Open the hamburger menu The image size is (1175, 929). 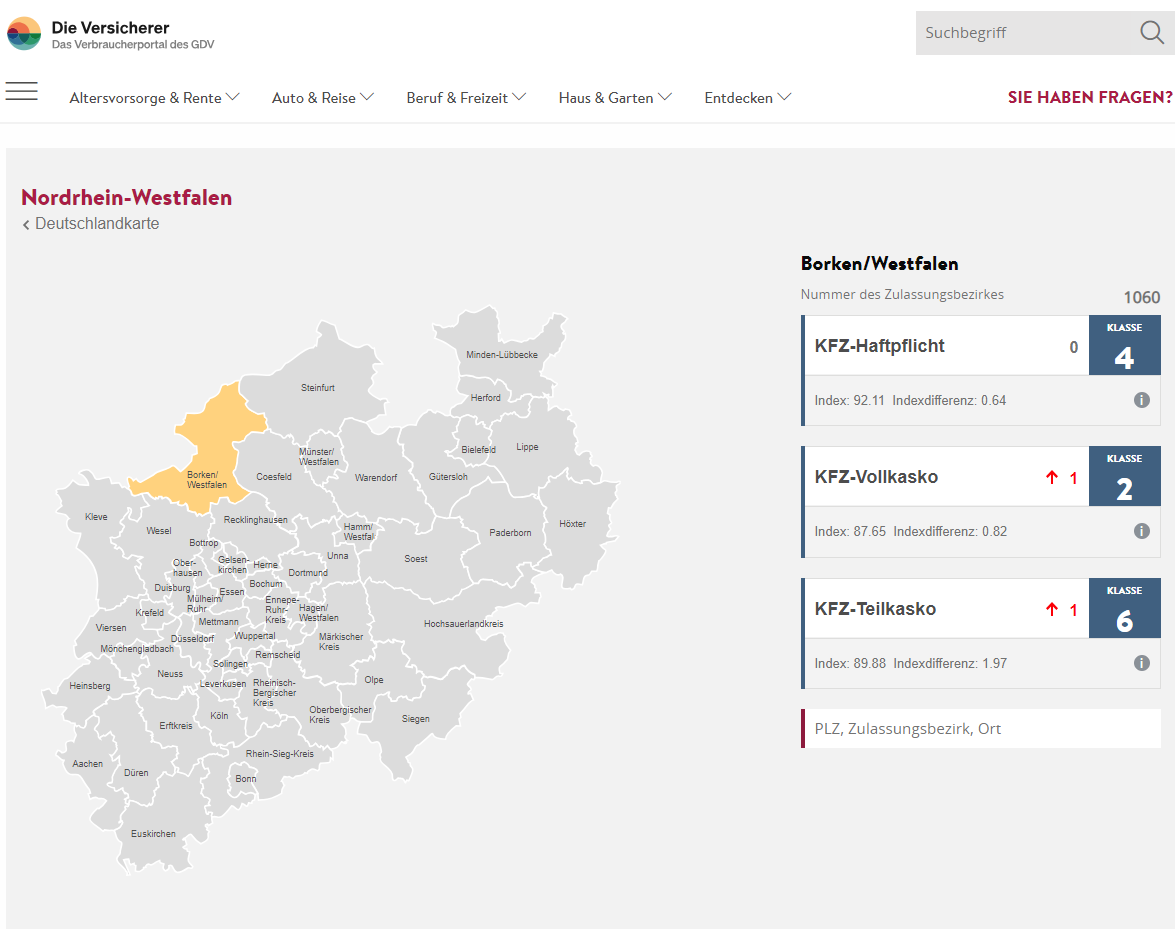click(21, 92)
